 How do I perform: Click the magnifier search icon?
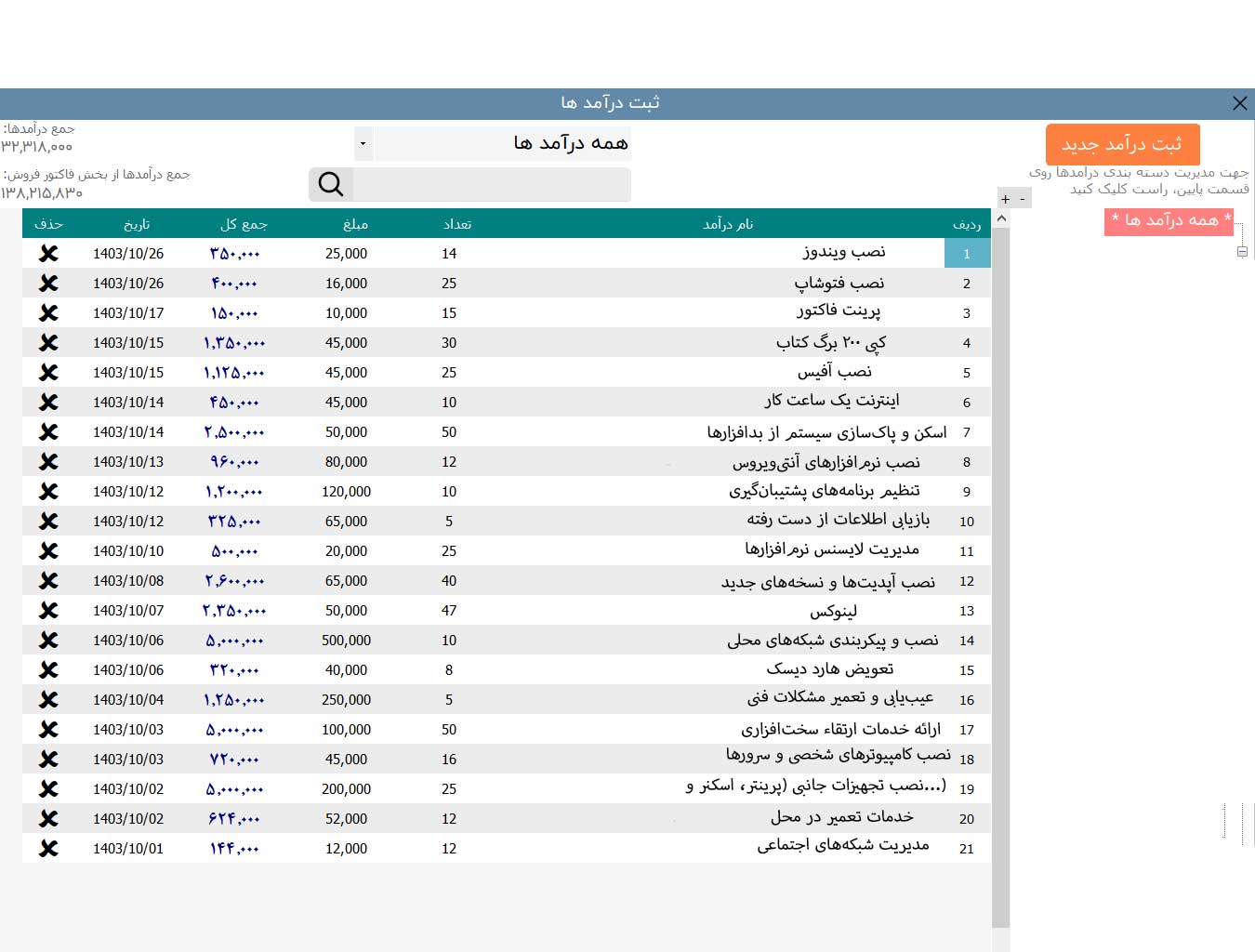331,184
